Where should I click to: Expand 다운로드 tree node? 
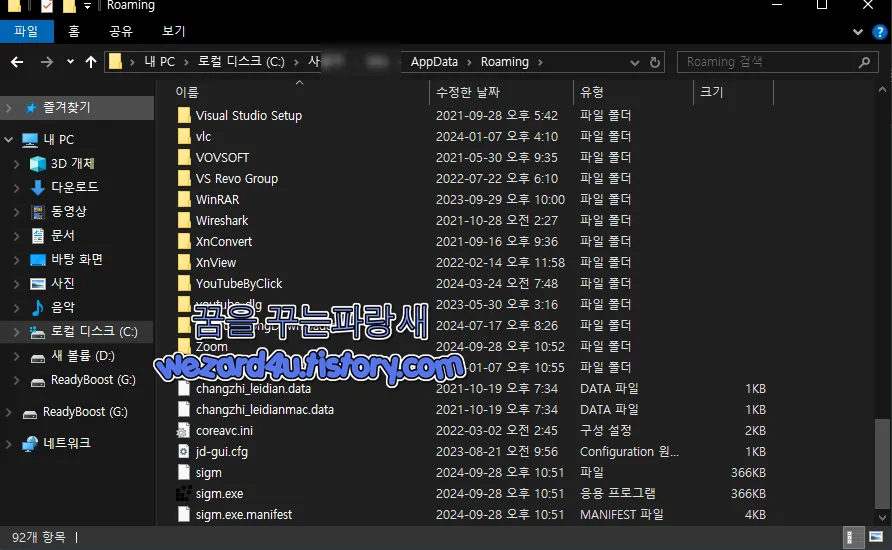(x=16, y=188)
